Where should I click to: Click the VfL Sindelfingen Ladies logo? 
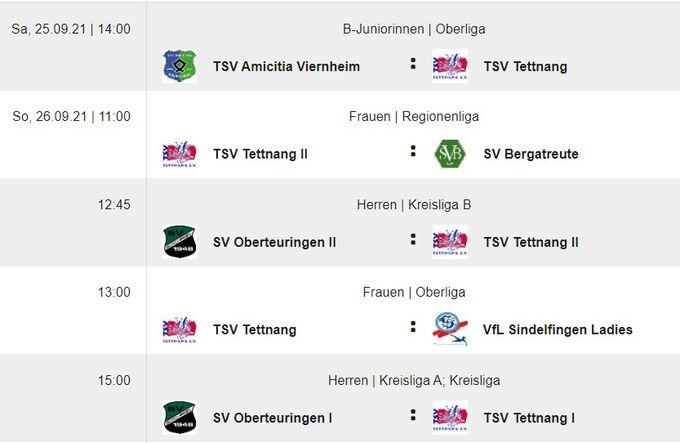coord(450,329)
